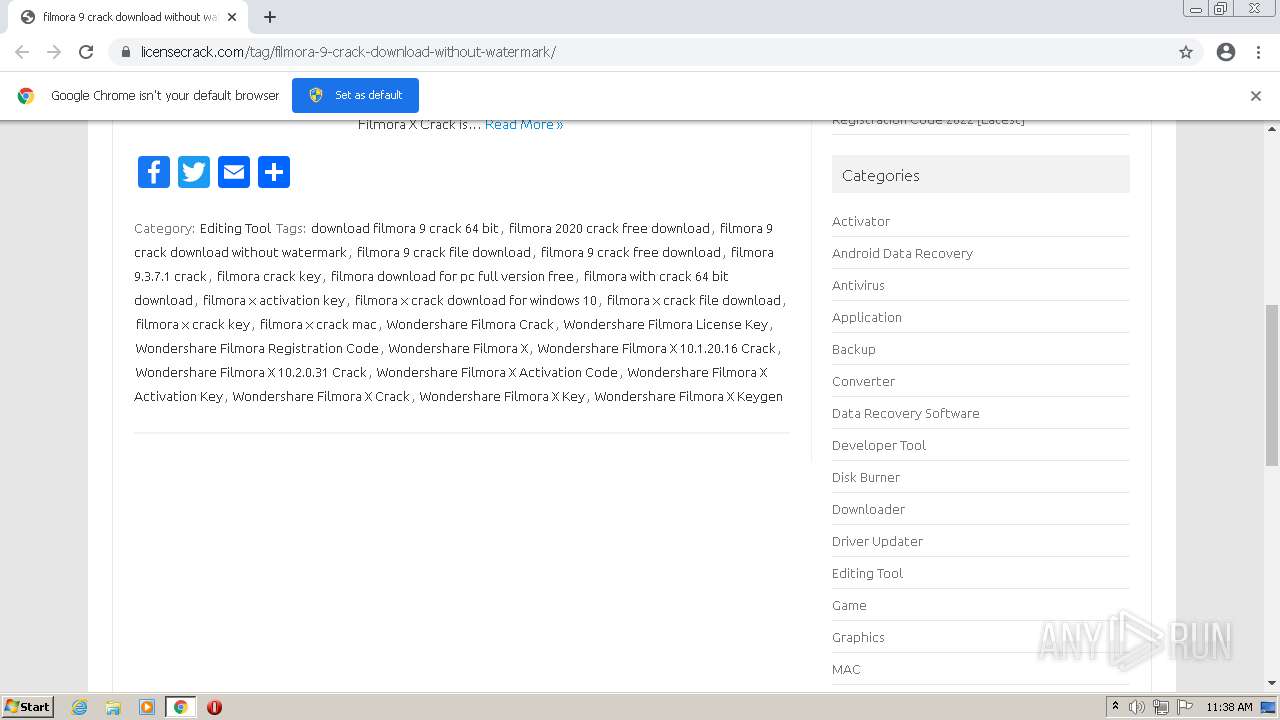Image resolution: width=1280 pixels, height=720 pixels.
Task: Open Driver Updater category
Action: [x=877, y=541]
